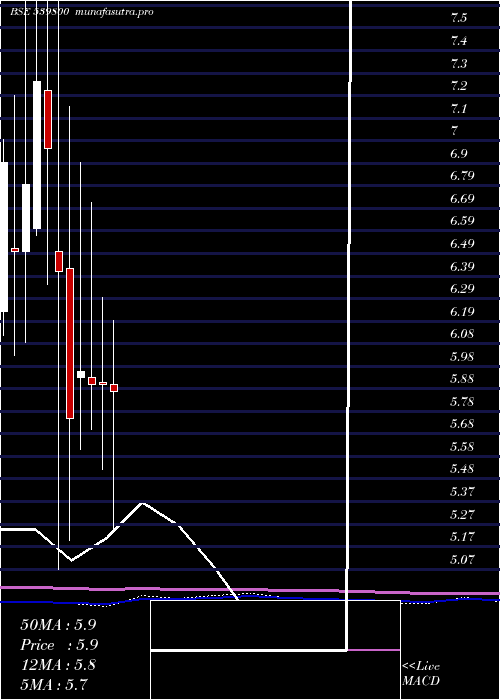Click the 6.39 price axis label
The image size is (500, 700).
tap(462, 267)
